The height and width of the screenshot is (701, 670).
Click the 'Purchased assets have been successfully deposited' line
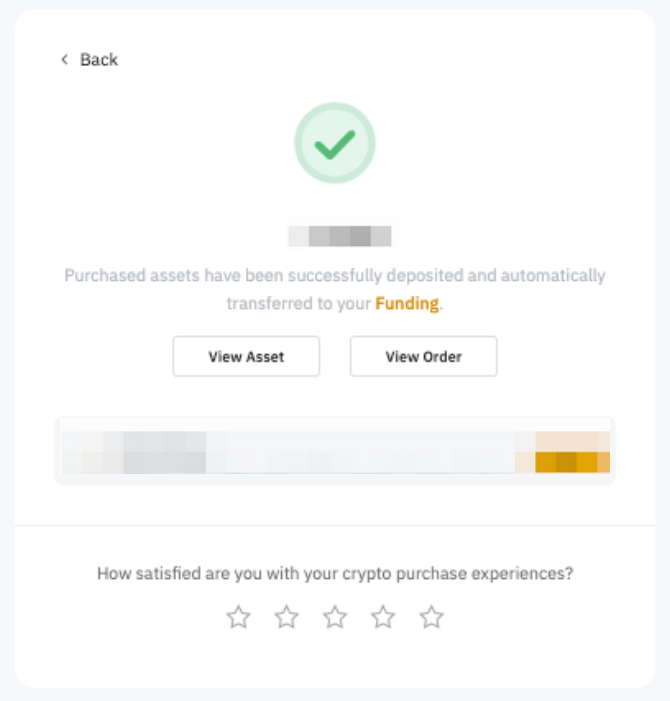click(334, 275)
